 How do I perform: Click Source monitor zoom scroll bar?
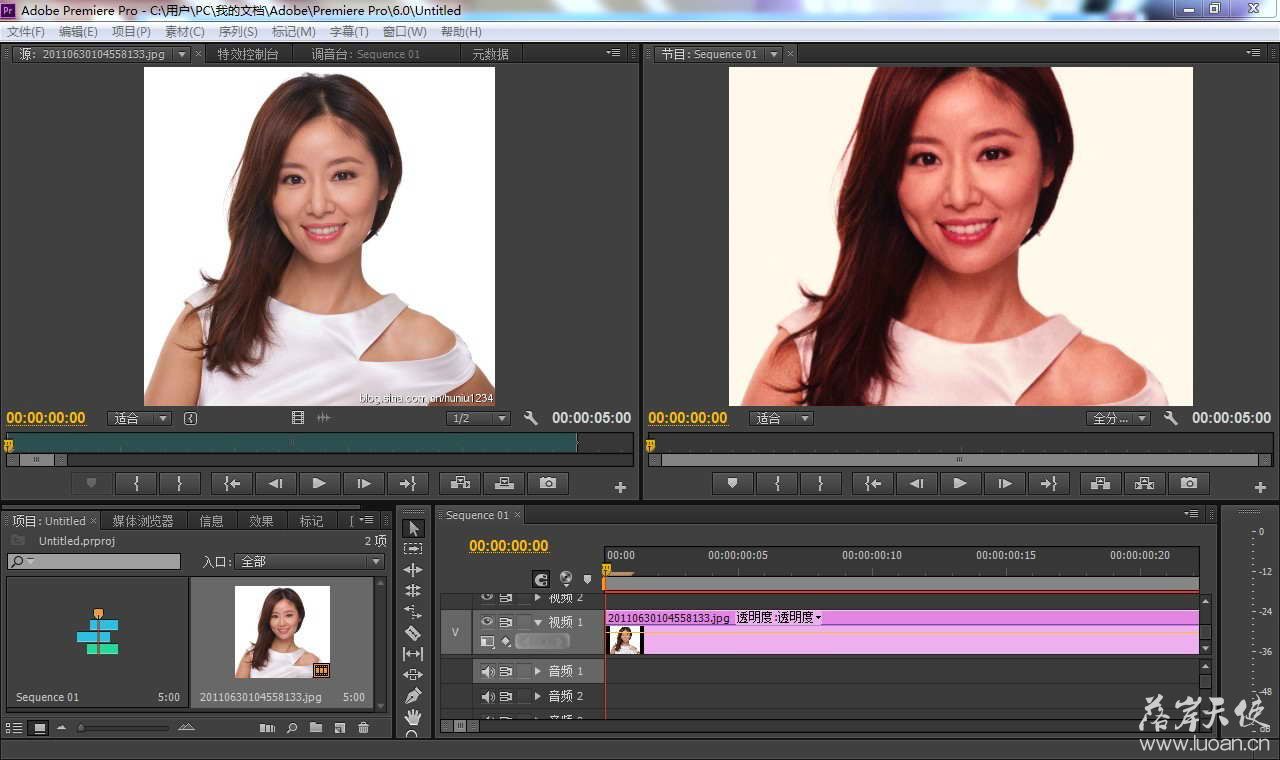point(37,460)
